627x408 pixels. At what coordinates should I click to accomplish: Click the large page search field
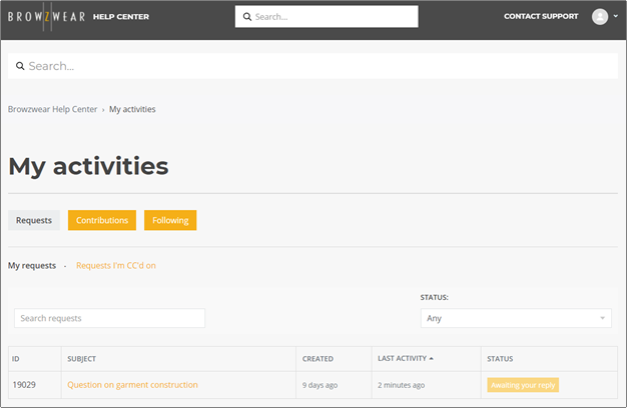tap(313, 66)
